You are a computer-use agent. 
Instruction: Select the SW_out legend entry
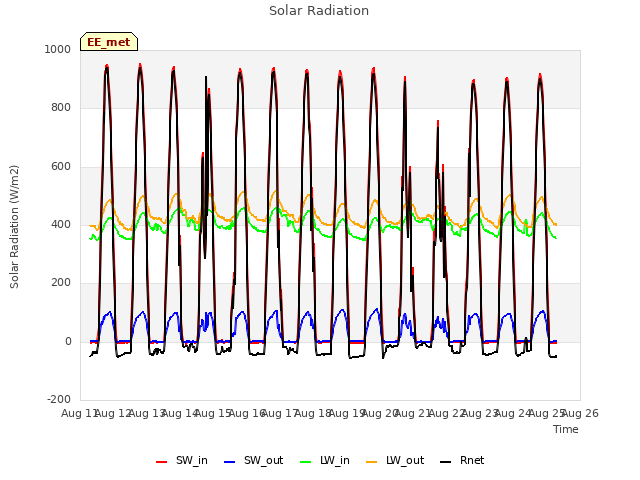click(253, 460)
